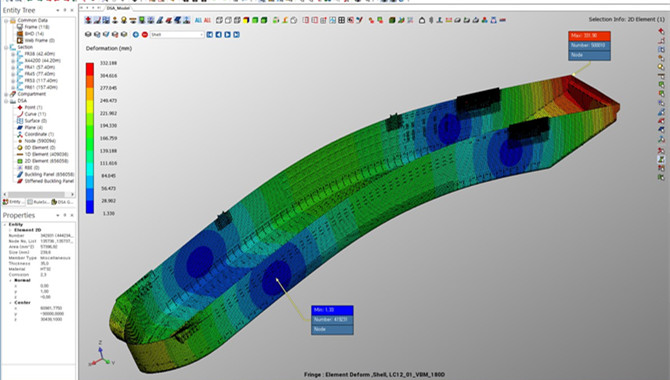Expand the FR38 (42.40m) section node

click(x=13, y=54)
